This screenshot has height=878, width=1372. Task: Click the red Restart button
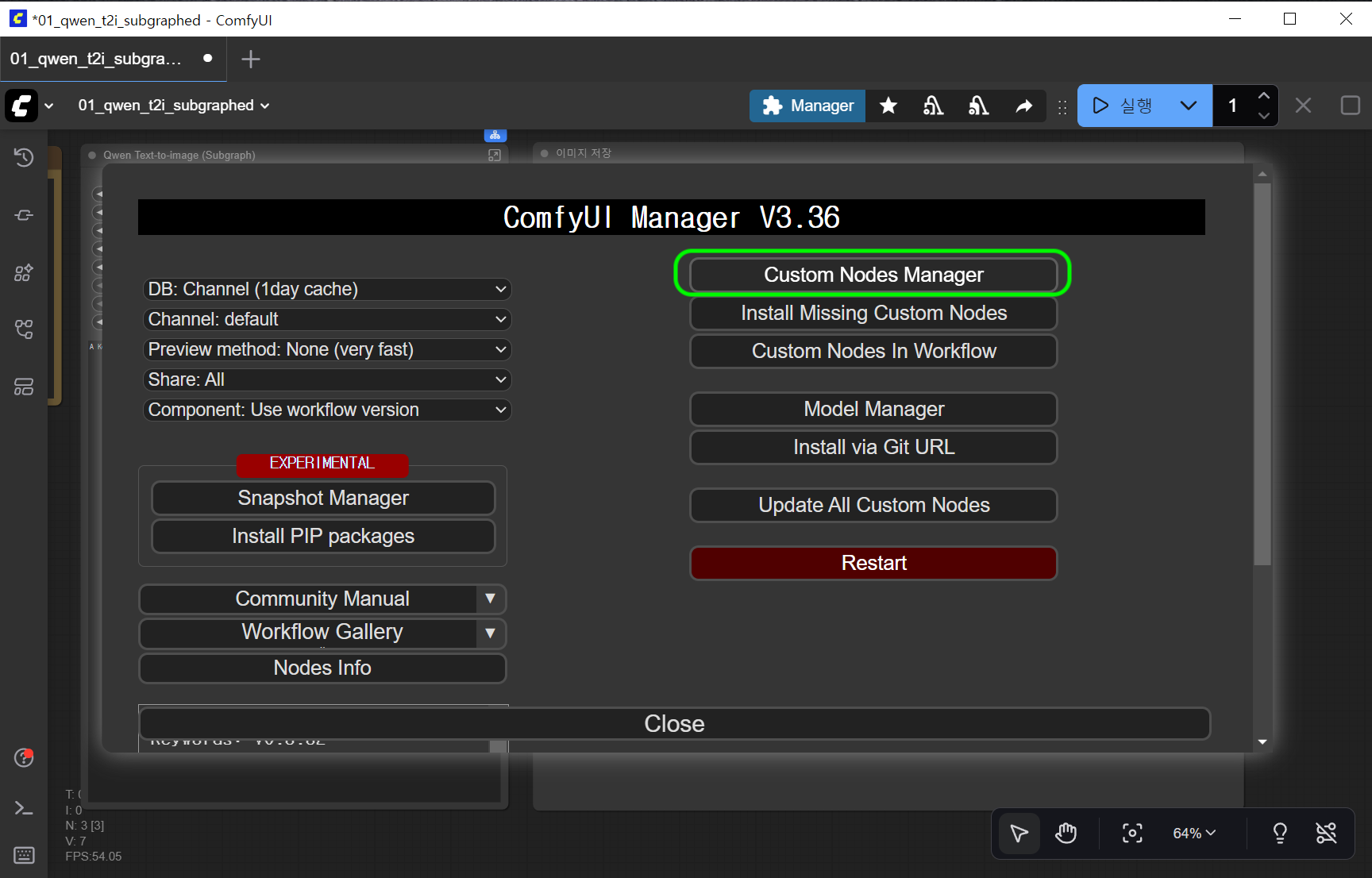[873, 563]
